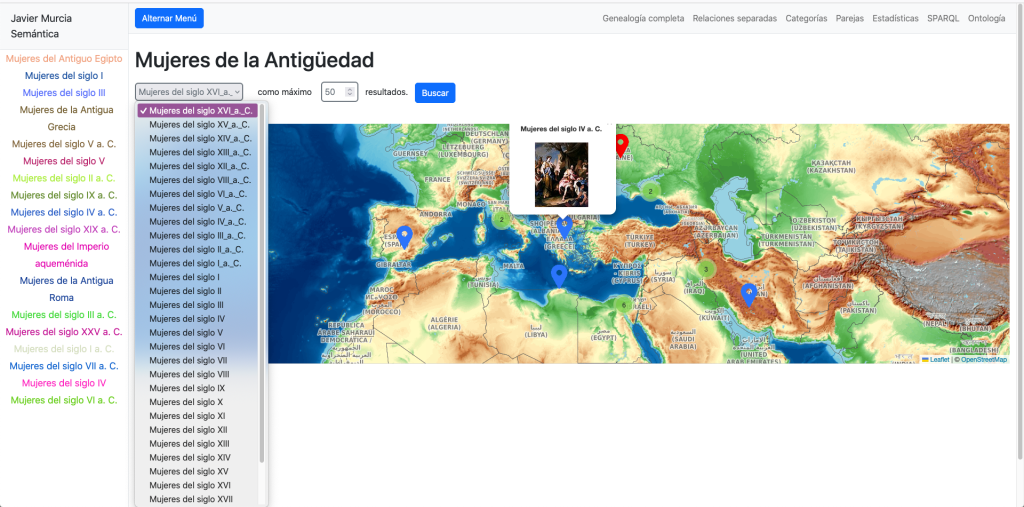The width and height of the screenshot is (1024, 507).
Task: Select 'Mujeres del siglo VIII_a._C.' option
Action: [x=200, y=180]
